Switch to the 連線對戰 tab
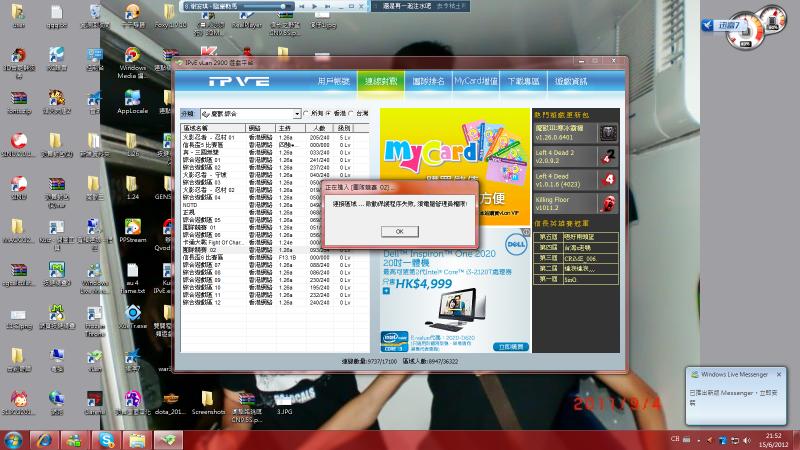Screen dimensions: 800x450 click(381, 81)
